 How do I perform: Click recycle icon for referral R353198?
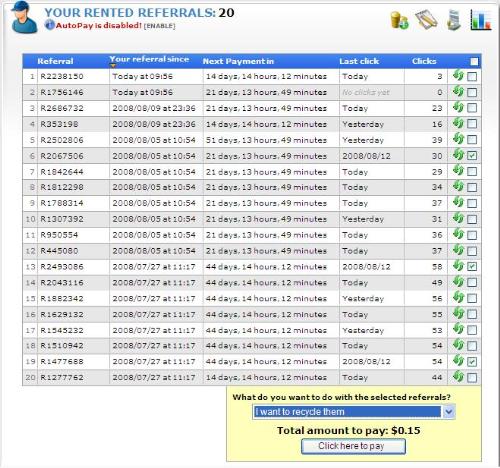pos(458,123)
